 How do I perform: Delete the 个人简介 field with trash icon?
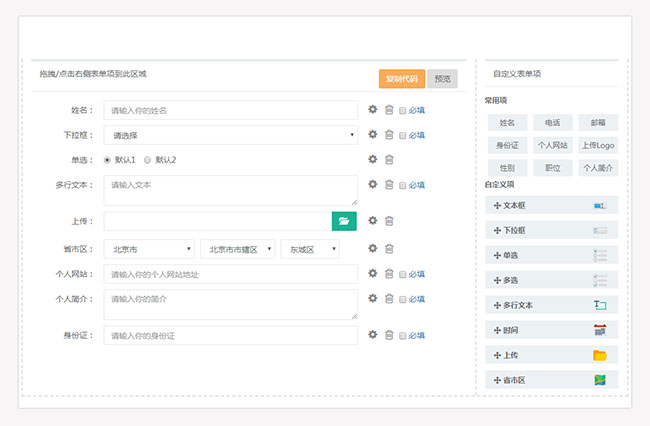[389, 298]
